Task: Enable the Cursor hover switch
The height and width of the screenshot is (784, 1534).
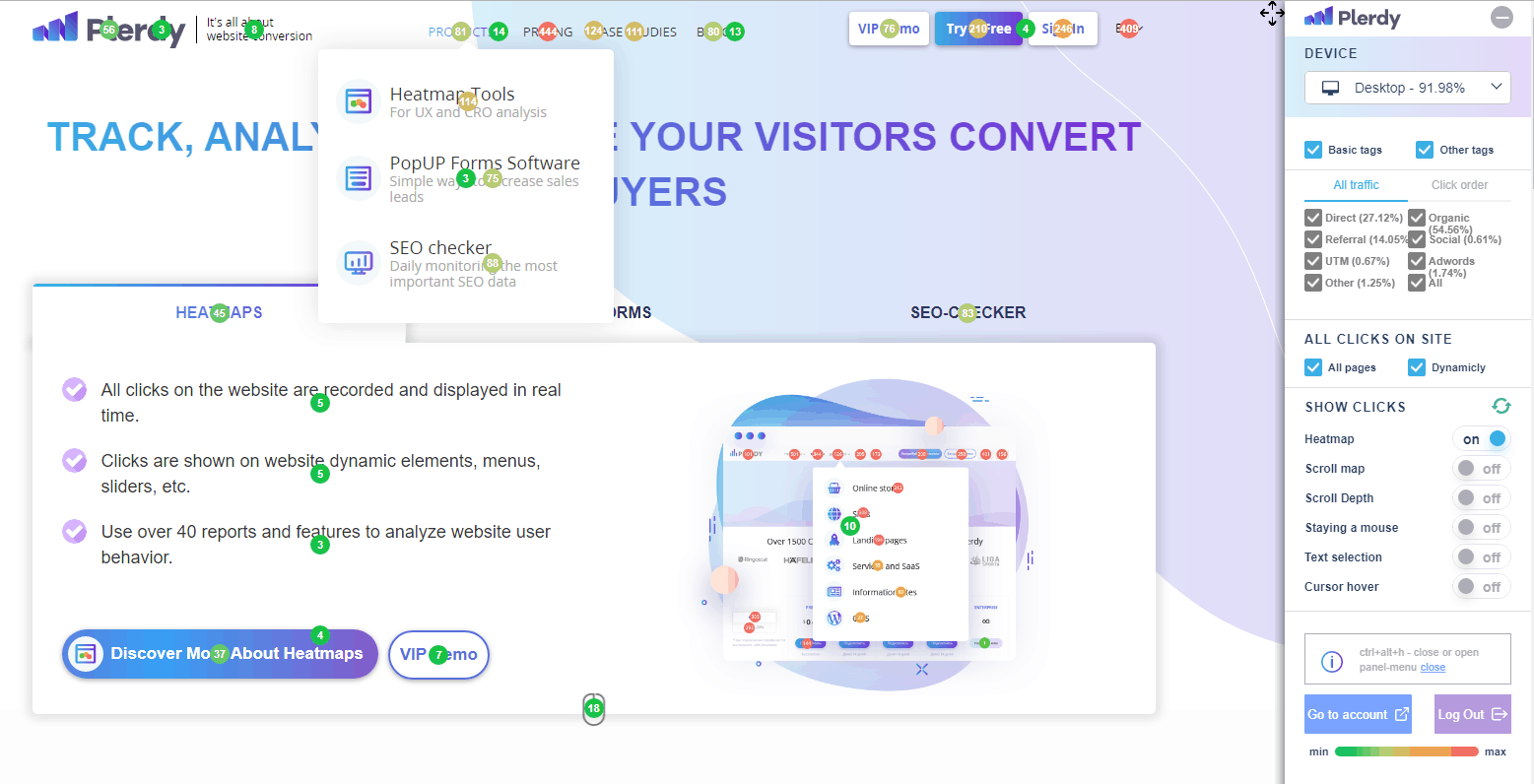Action: click(x=1482, y=587)
